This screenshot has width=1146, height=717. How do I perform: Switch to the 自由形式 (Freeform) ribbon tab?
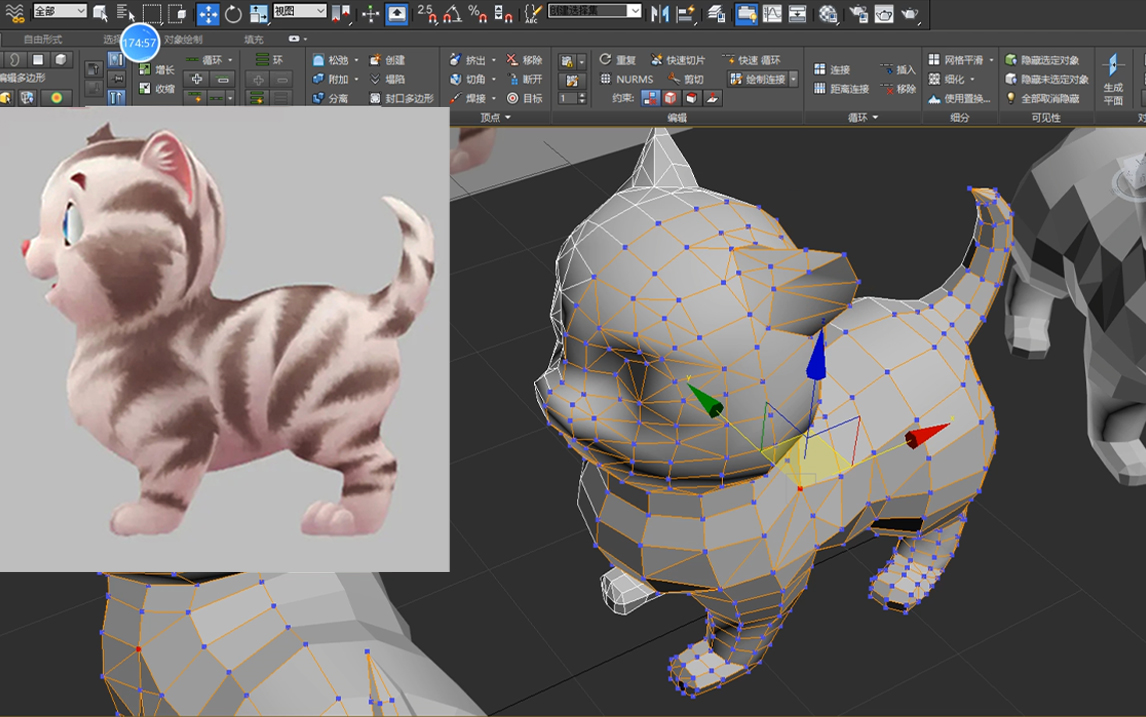click(43, 40)
